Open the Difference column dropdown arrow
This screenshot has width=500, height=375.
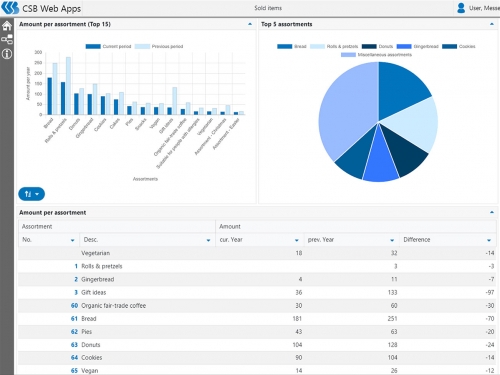tap(489, 240)
